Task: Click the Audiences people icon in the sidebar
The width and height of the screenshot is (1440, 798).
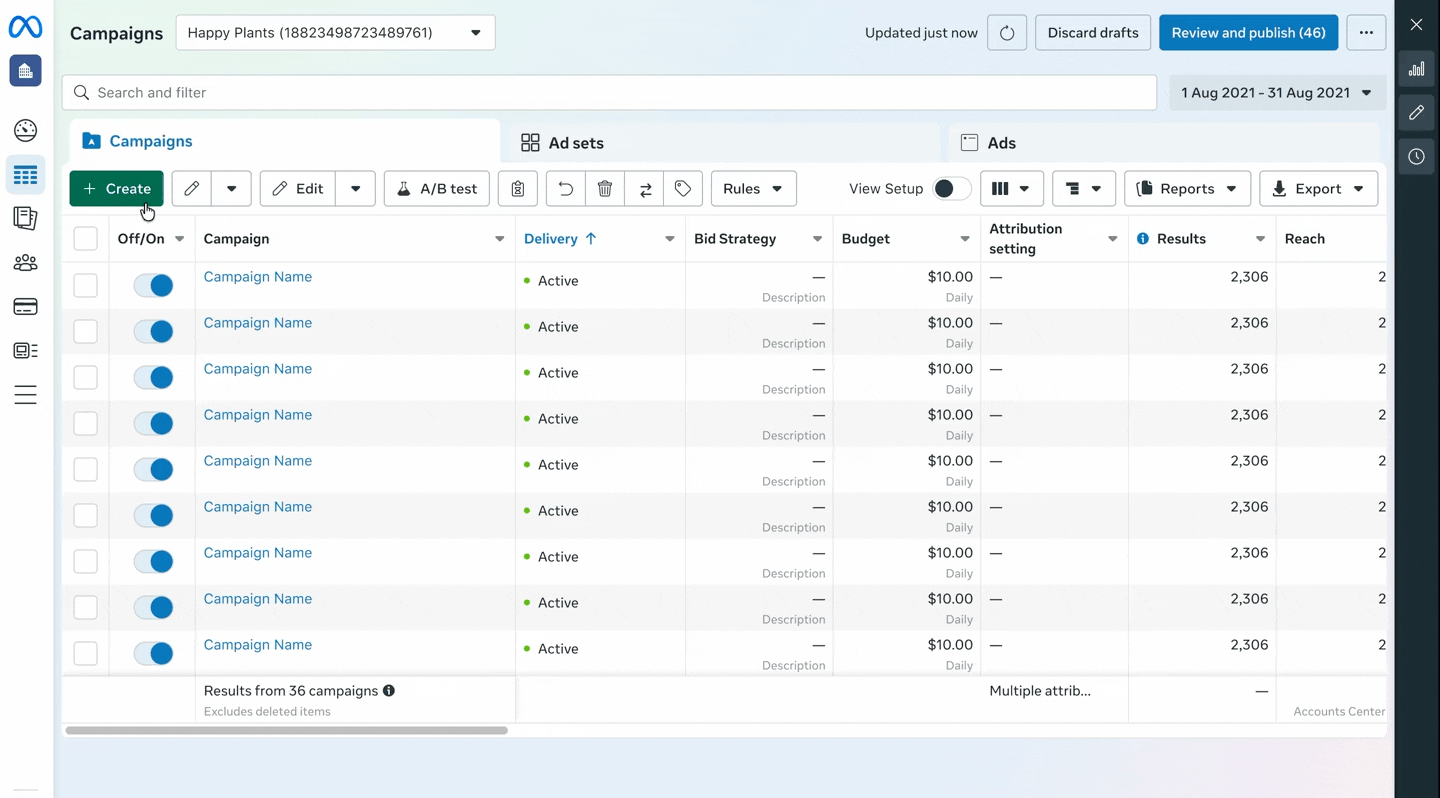Action: [25, 262]
